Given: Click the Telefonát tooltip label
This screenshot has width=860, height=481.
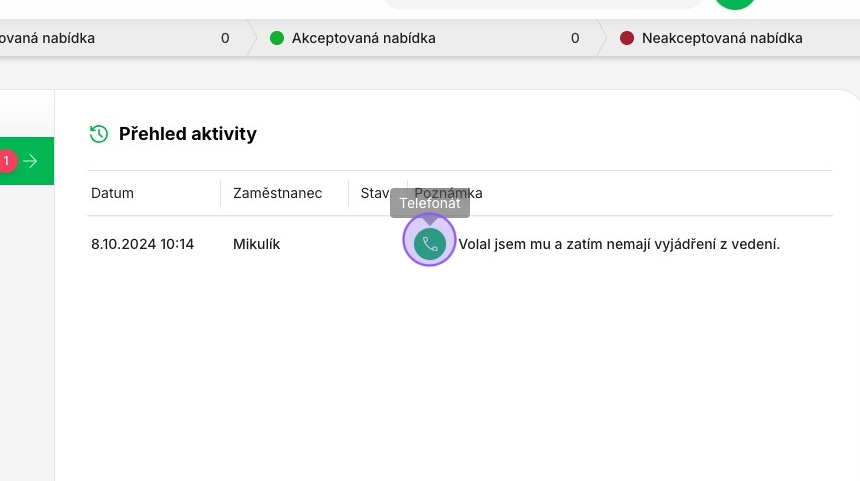Looking at the screenshot, I should (430, 203).
